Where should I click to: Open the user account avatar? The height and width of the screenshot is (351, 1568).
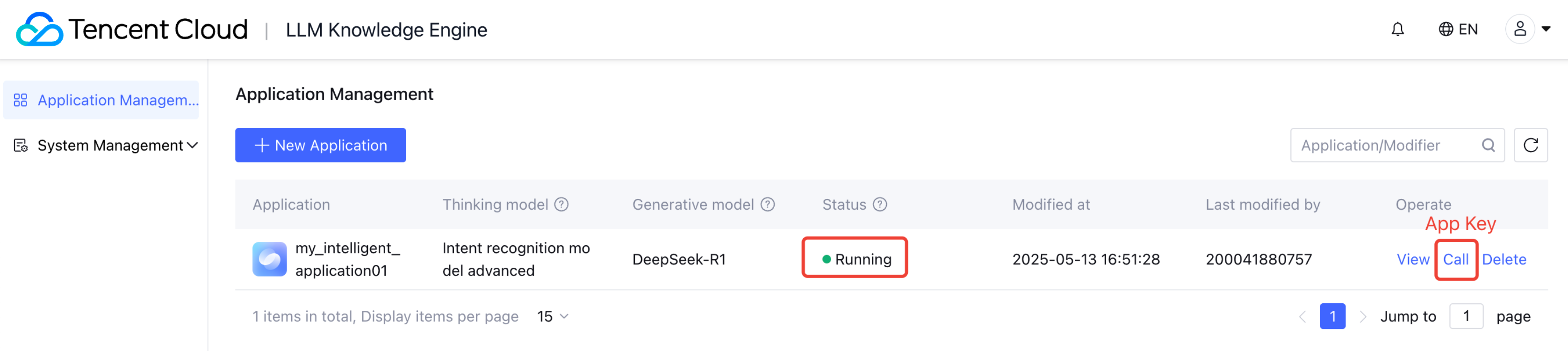pyautogui.click(x=1520, y=29)
